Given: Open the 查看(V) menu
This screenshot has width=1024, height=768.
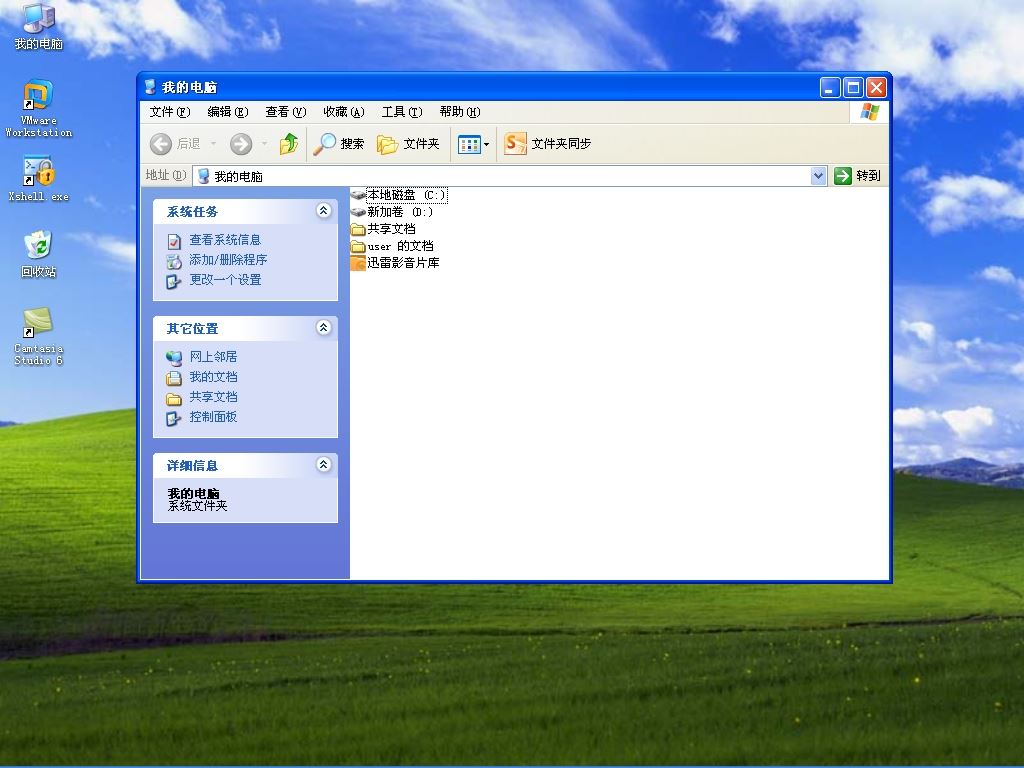Looking at the screenshot, I should (x=286, y=112).
